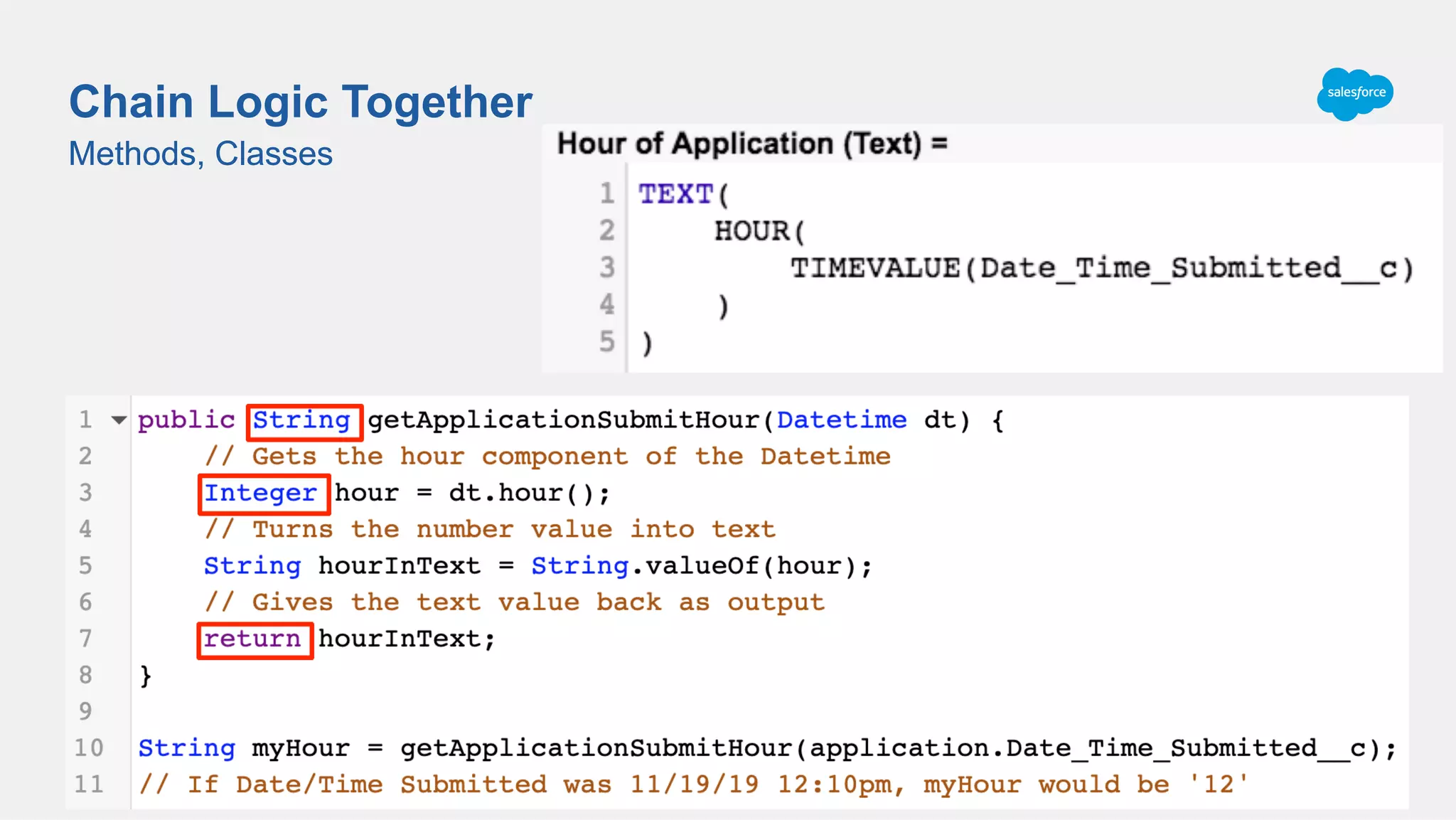Click the 'Methods, Classes' subtitle
This screenshot has height=820, width=1456.
(x=200, y=154)
